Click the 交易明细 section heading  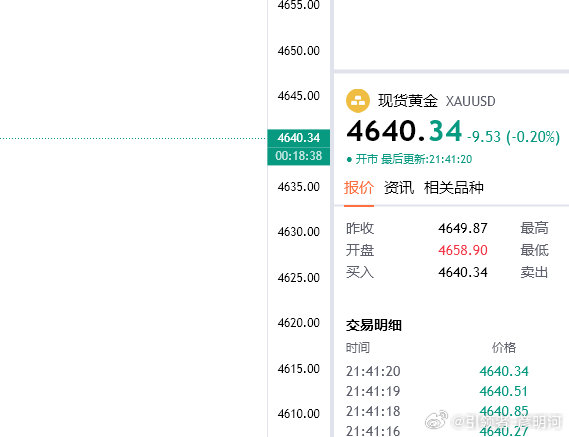point(373,325)
